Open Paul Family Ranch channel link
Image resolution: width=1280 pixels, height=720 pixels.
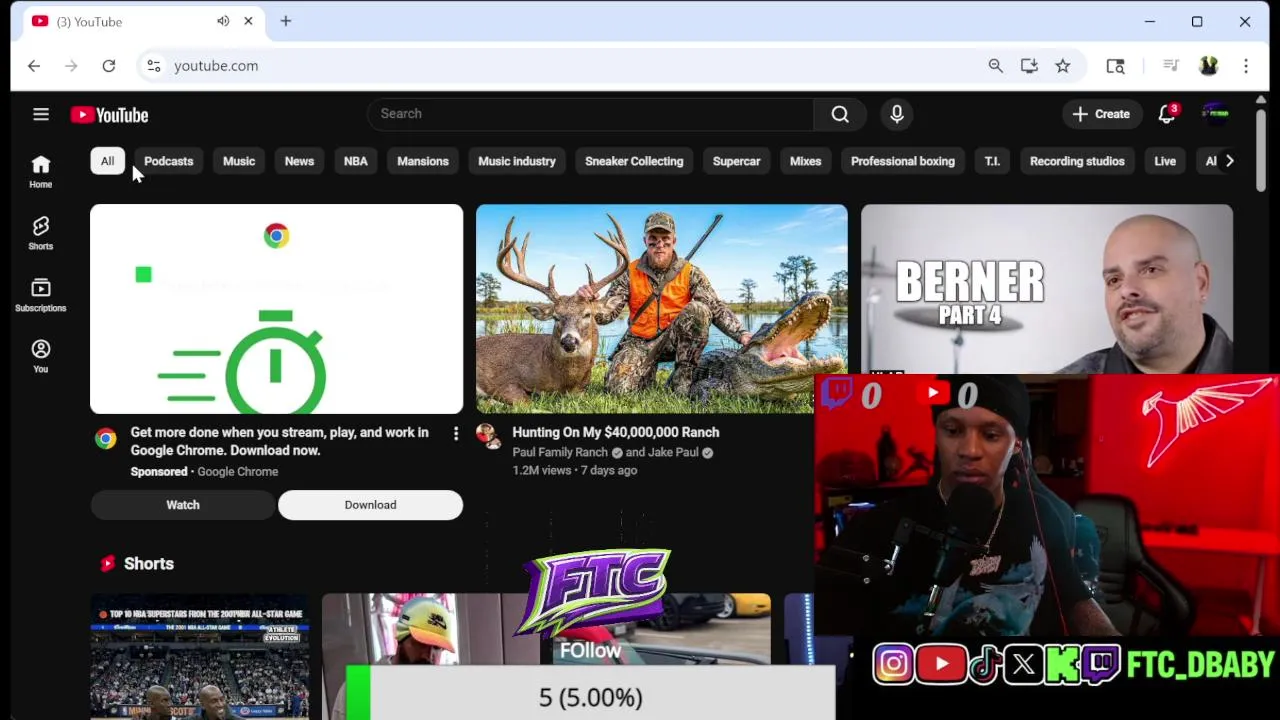coord(560,452)
